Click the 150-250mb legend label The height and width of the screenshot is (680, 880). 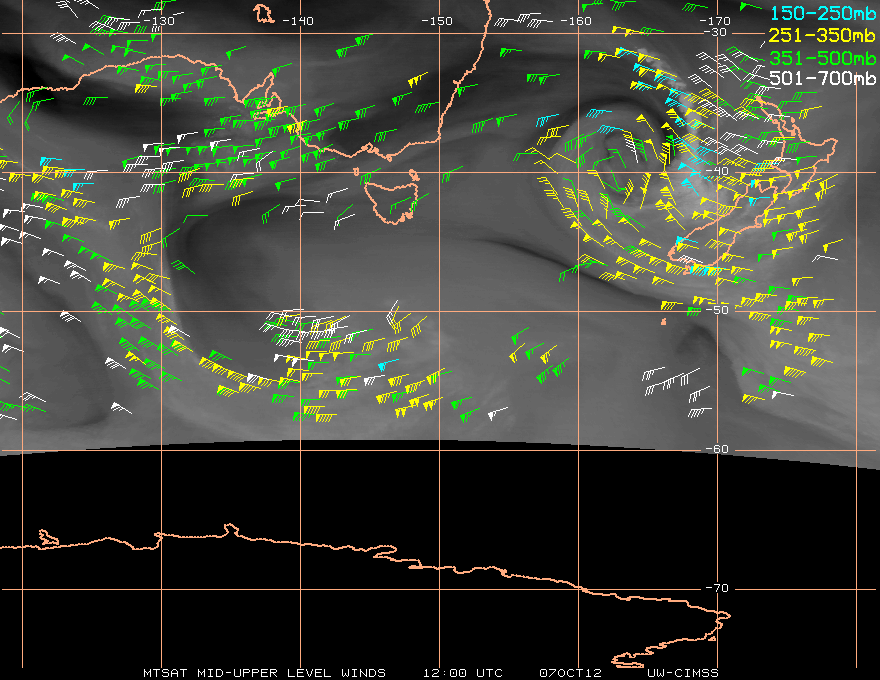coord(822,13)
